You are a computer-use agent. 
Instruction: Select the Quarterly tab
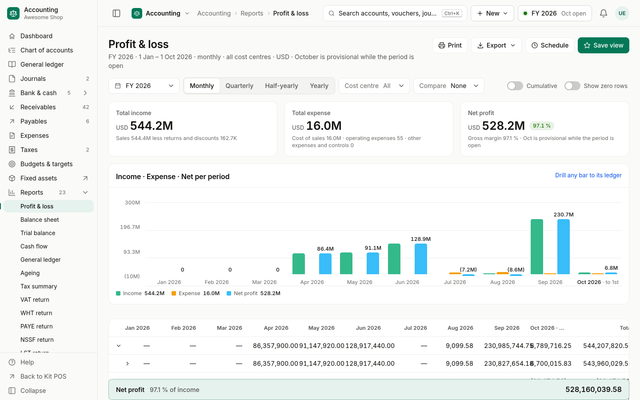click(x=239, y=86)
